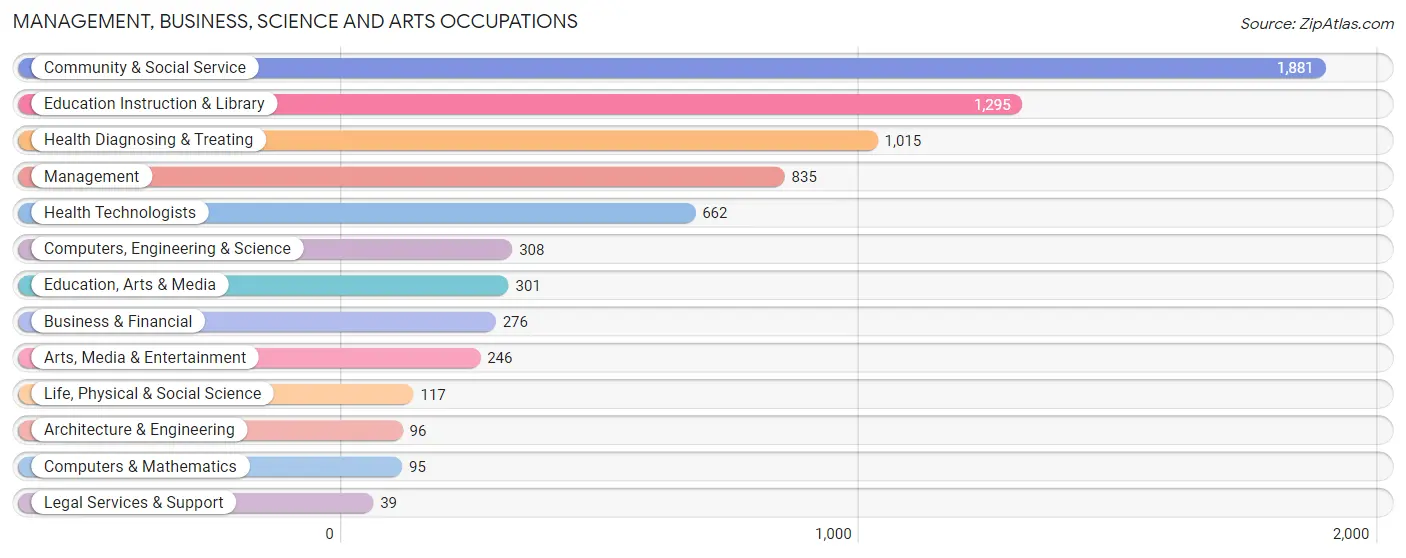The image size is (1406, 558).
Task: Select the Education Instruction & Library bar
Action: pyautogui.click(x=519, y=104)
